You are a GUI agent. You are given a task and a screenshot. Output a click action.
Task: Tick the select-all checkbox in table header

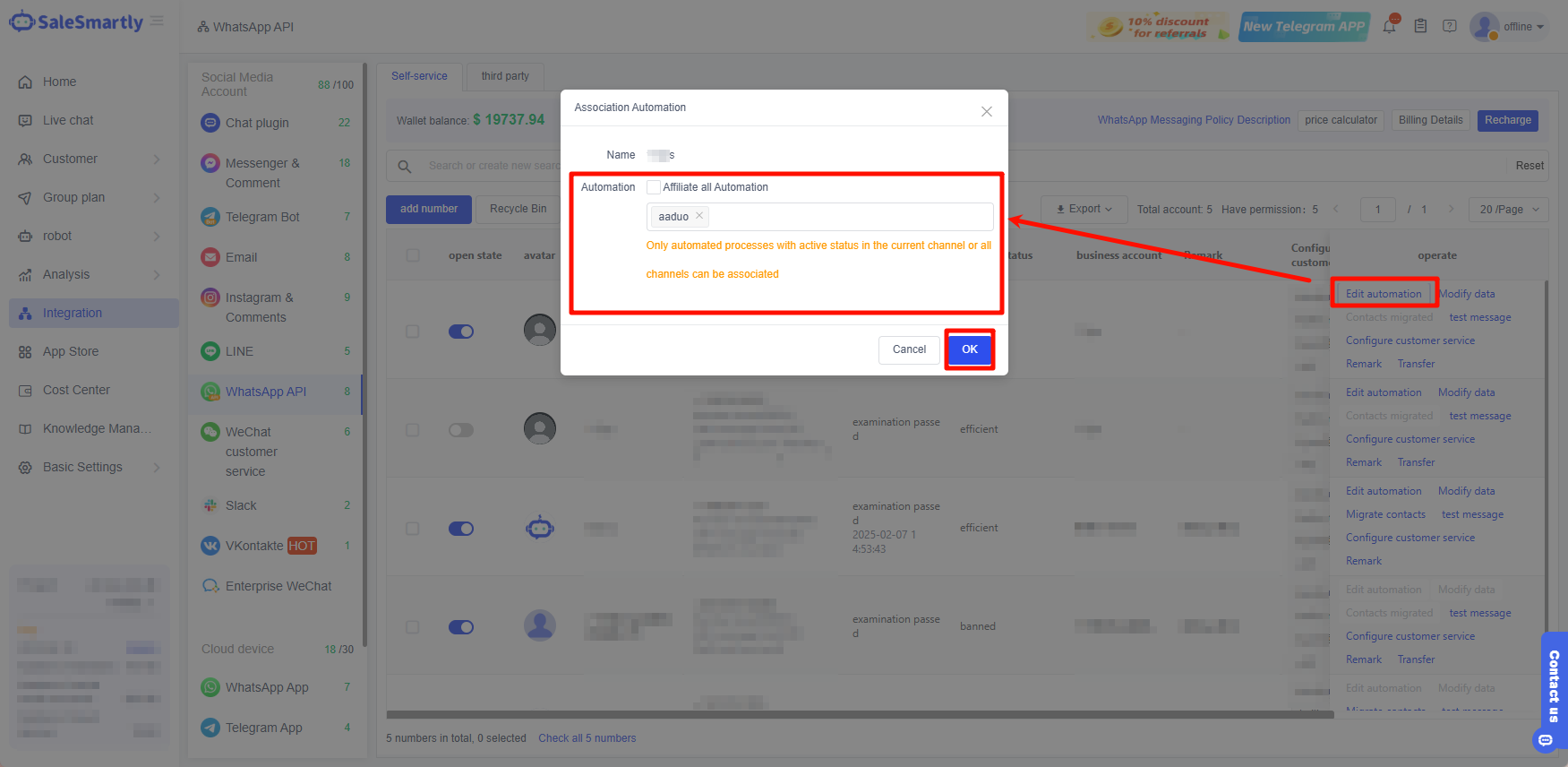pyautogui.click(x=413, y=255)
